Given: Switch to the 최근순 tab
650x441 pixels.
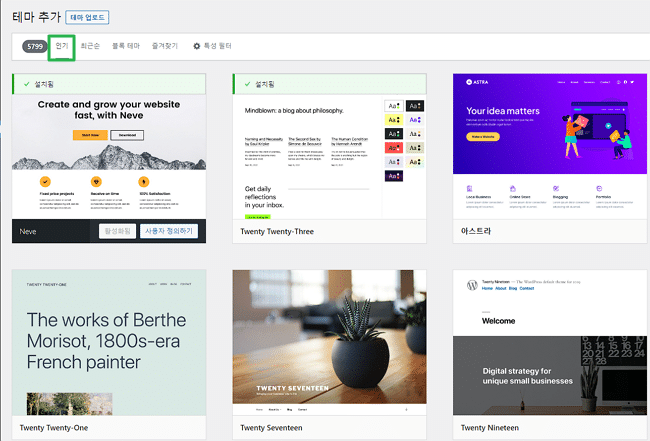Looking at the screenshot, I should click(90, 46).
